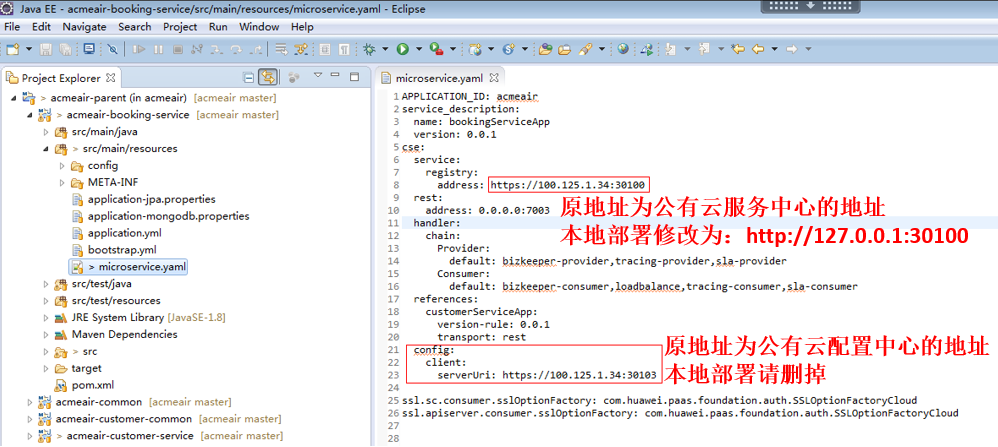Open the Navigate menu
Viewport: 998px width, 447px height.
click(x=84, y=27)
